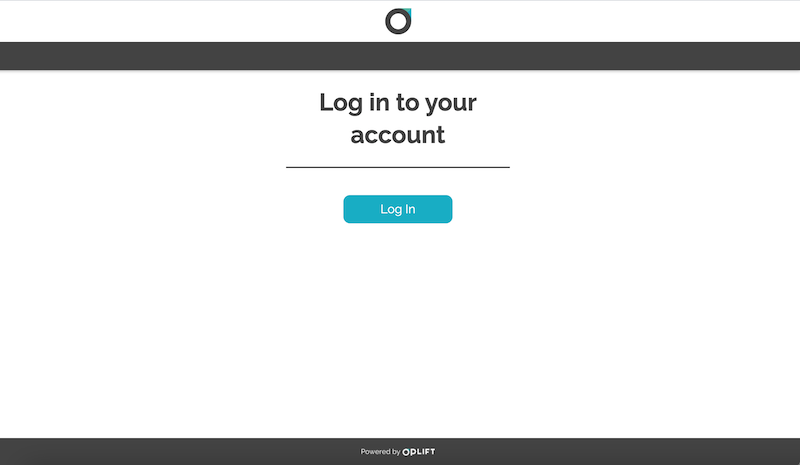Click the OPLIFT wordmark in the footer
The width and height of the screenshot is (800, 465).
tap(419, 452)
